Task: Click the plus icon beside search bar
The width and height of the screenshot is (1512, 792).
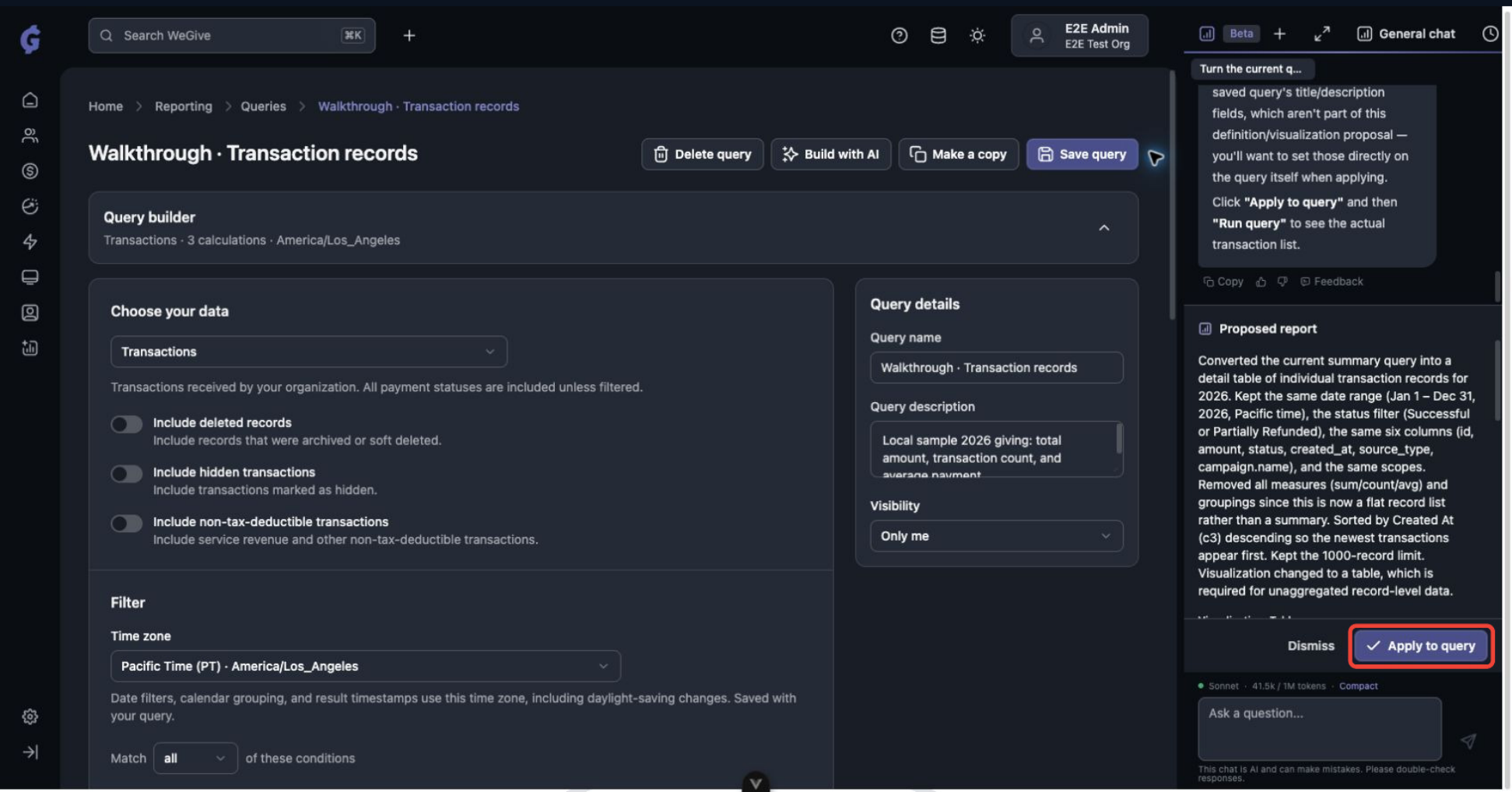Action: [x=409, y=35]
